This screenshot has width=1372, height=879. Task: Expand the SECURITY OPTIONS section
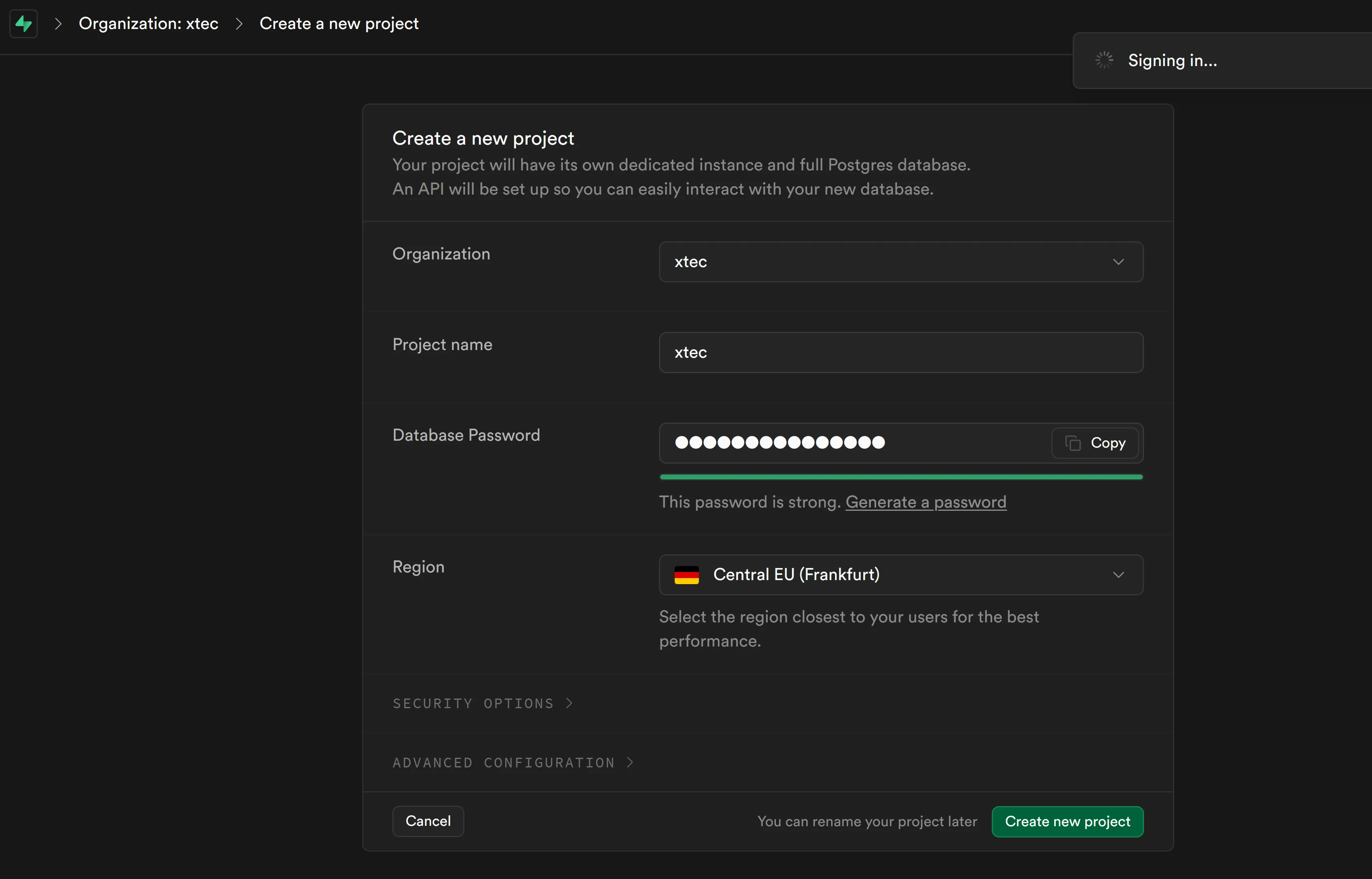tap(473, 703)
